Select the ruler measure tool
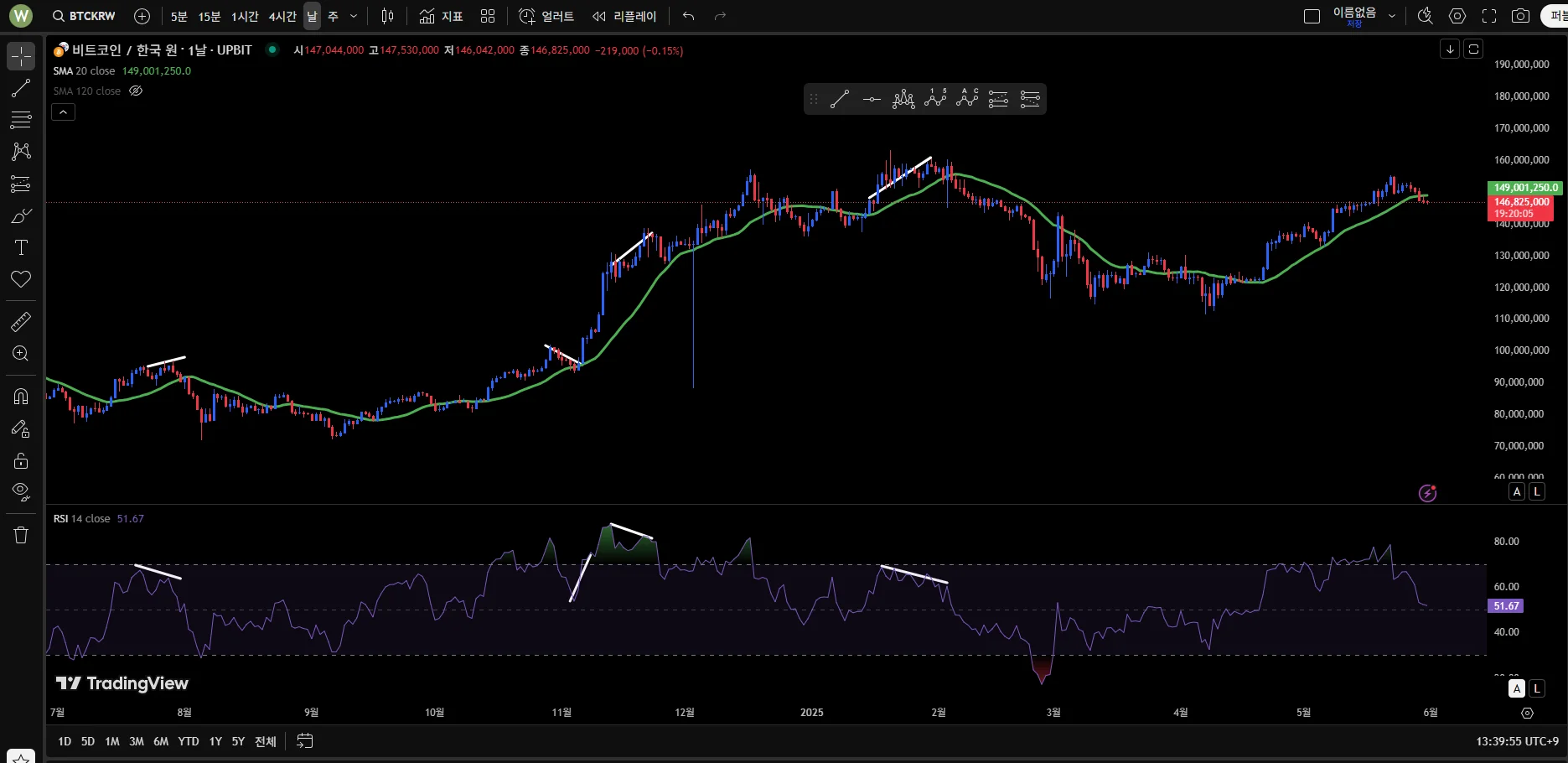Viewport: 1568px width, 763px height. coord(21,321)
